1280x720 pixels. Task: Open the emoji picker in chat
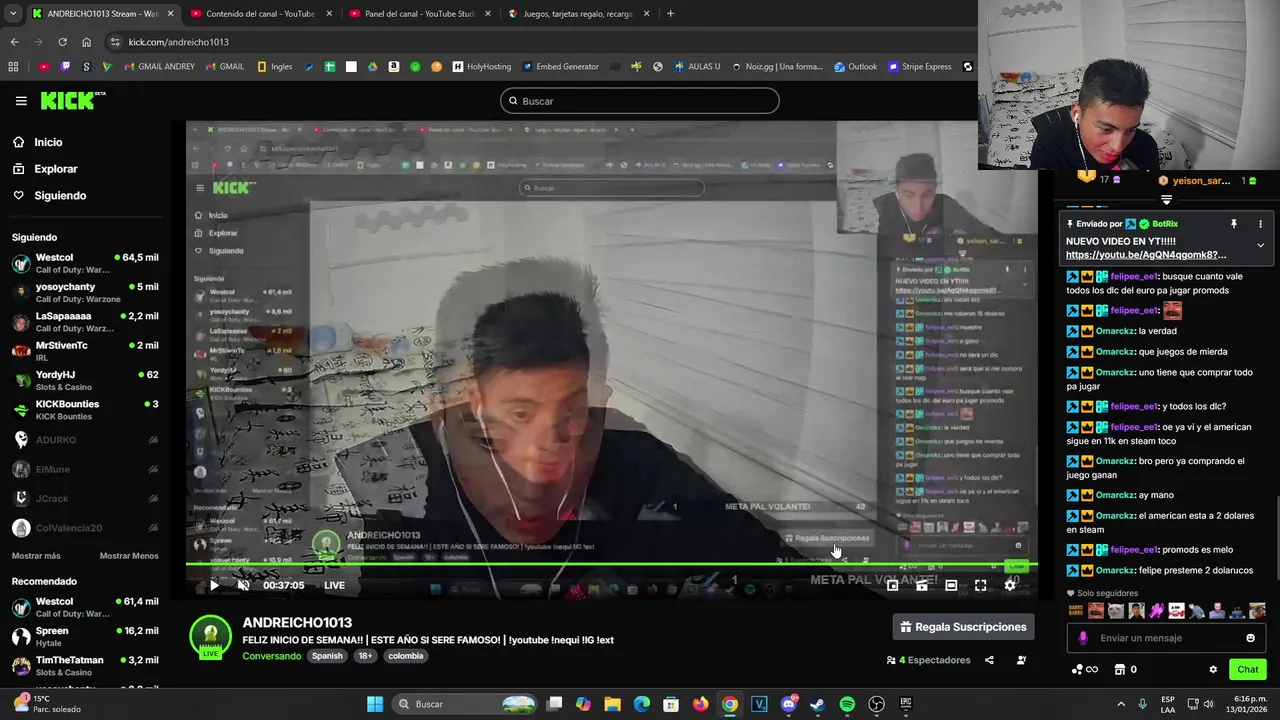click(1250, 638)
